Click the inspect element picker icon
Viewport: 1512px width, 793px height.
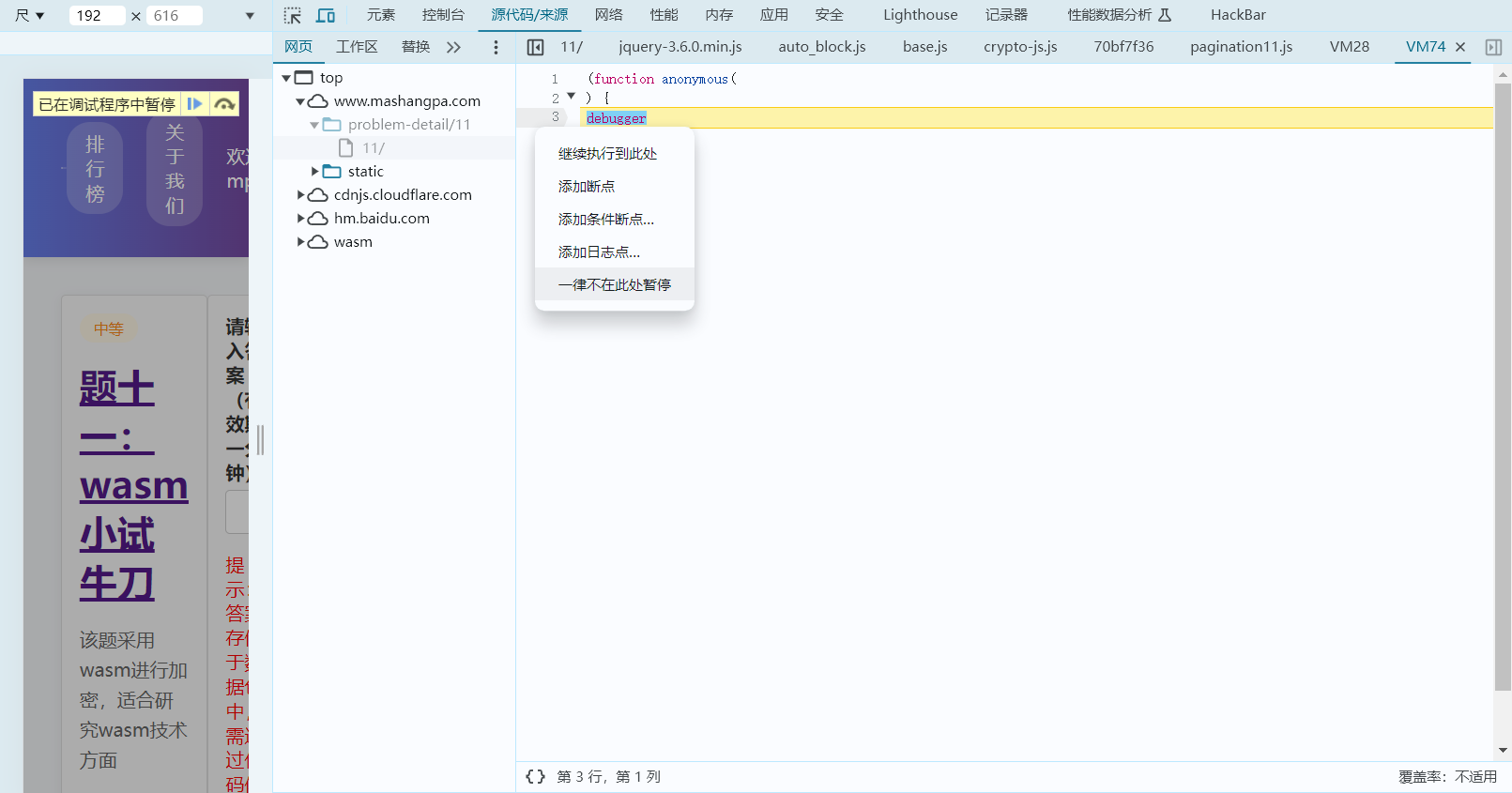(293, 16)
